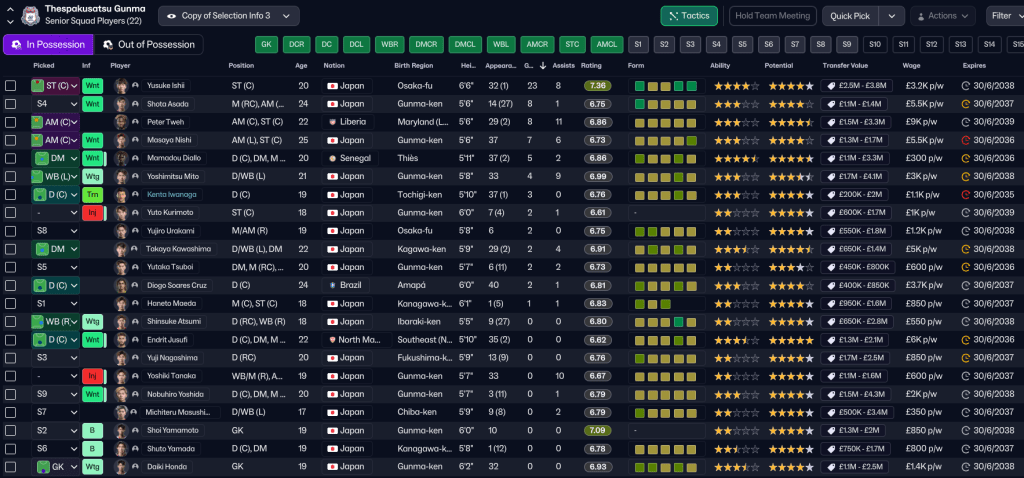Click the 7.36 rating badge for Yusuke Ishii
This screenshot has width=1024, height=478.
click(598, 86)
